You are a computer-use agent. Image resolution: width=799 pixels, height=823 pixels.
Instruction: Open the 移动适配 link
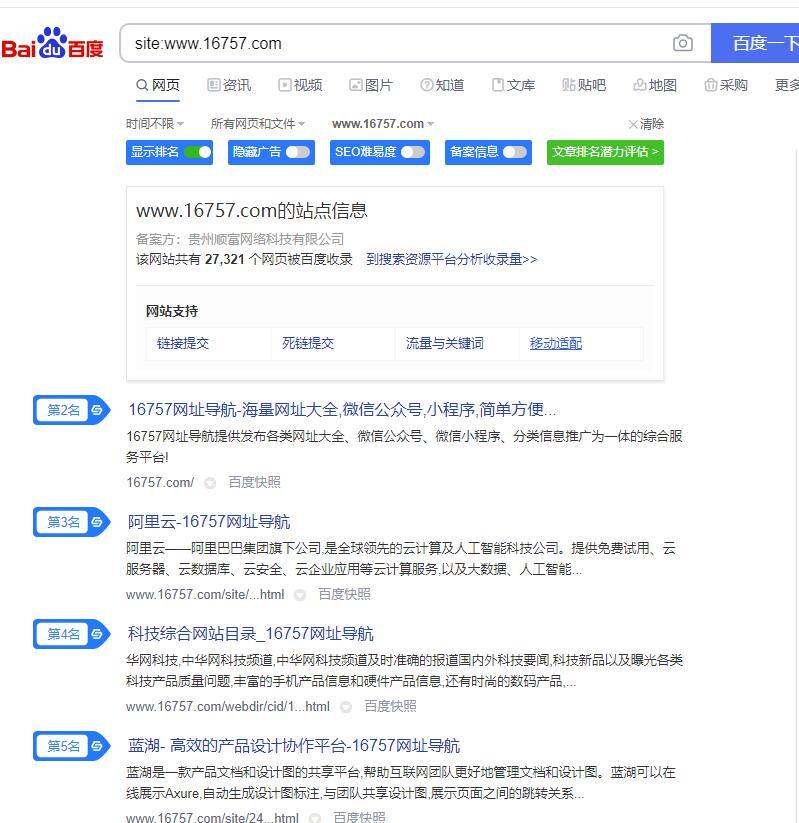[x=555, y=343]
